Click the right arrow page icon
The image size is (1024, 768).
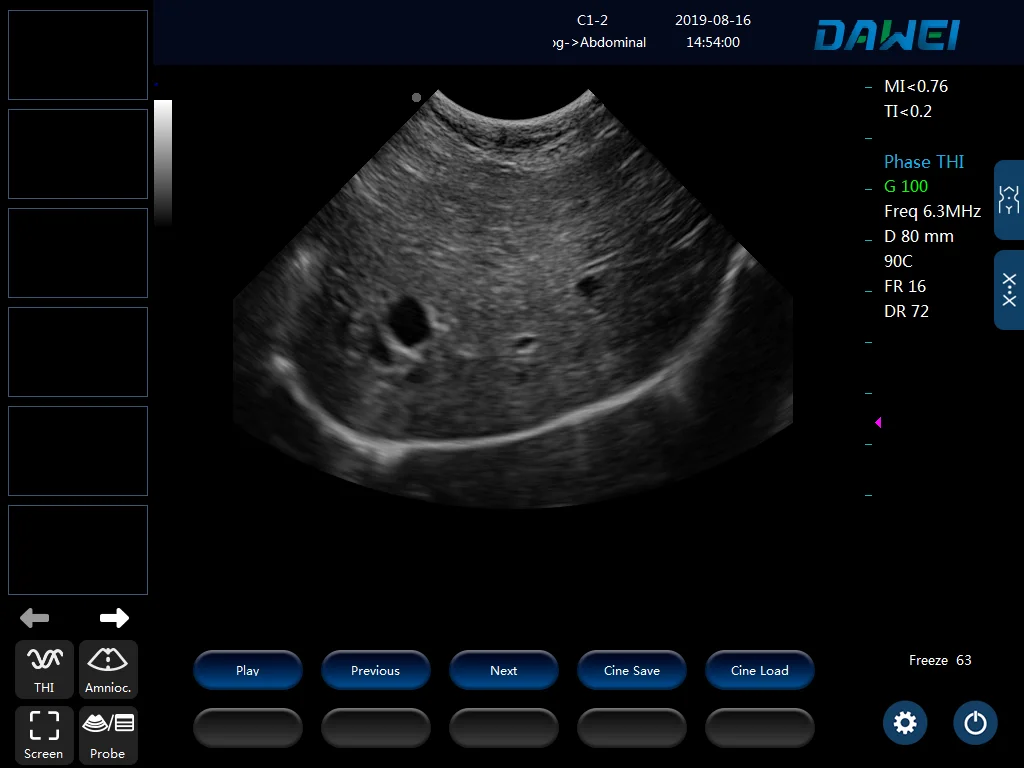pyautogui.click(x=114, y=618)
